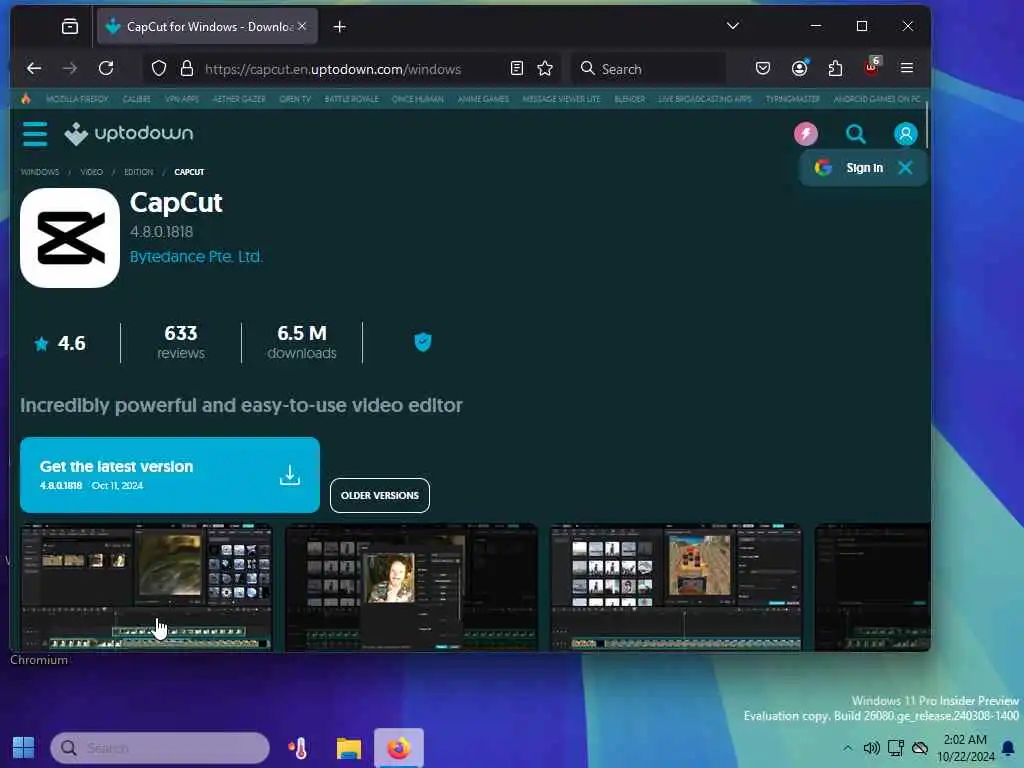Open the Uptodown hamburger menu

click(35, 134)
